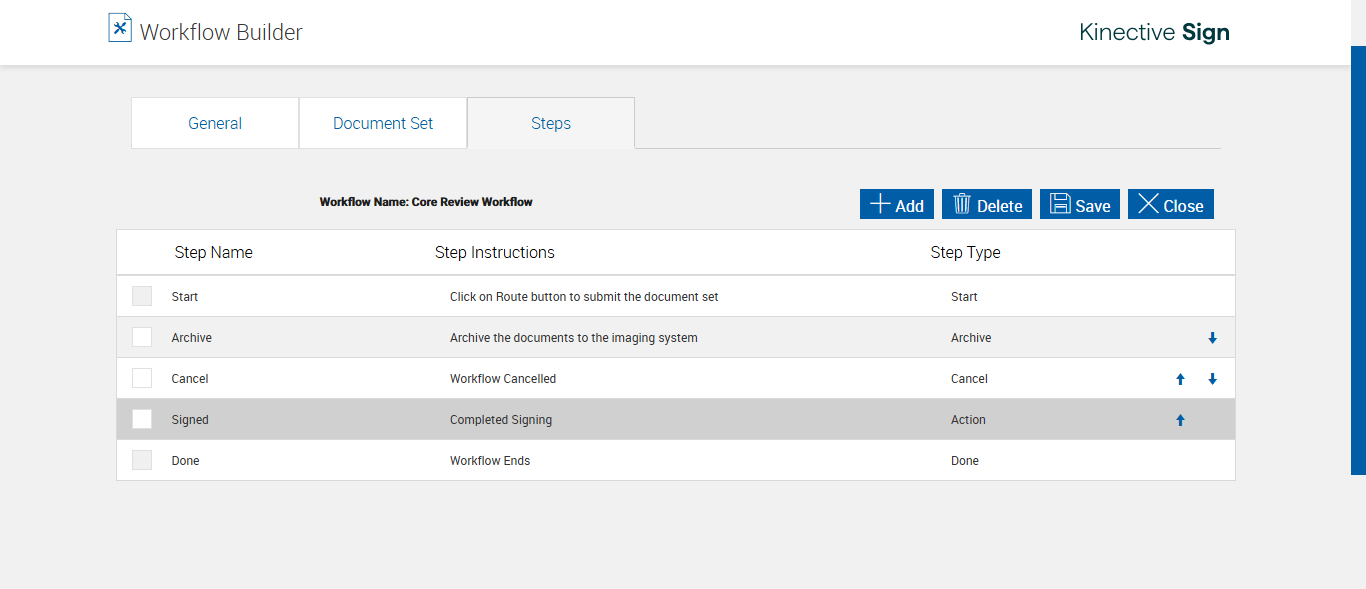The width and height of the screenshot is (1366, 589).
Task: Click the Workflow Builder logo icon
Action: pos(120,28)
